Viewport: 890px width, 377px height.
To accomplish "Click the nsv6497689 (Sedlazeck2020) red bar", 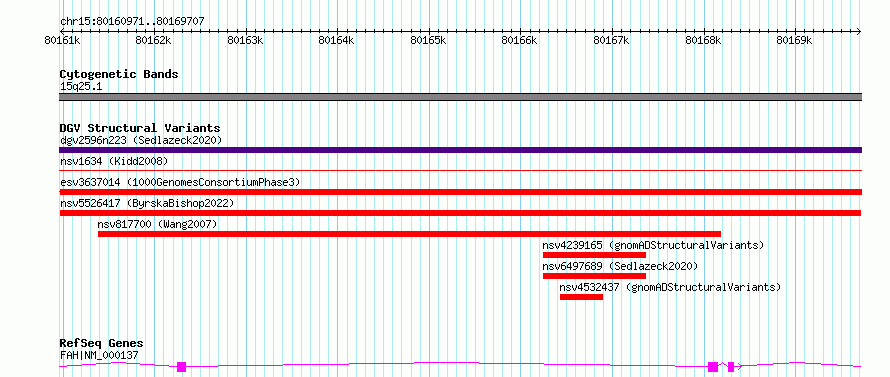I will click(x=594, y=276).
